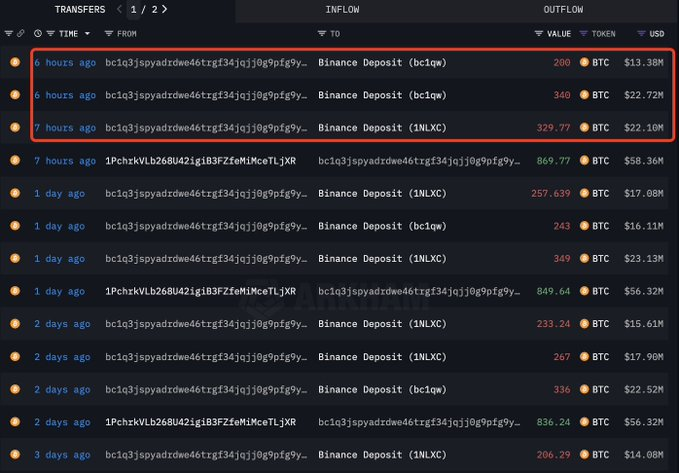Open sender 1PchrkVLb268U42igiB3FZfeMiMceTLjXR in the 849.64 row
The width and height of the screenshot is (679, 473).
(200, 291)
